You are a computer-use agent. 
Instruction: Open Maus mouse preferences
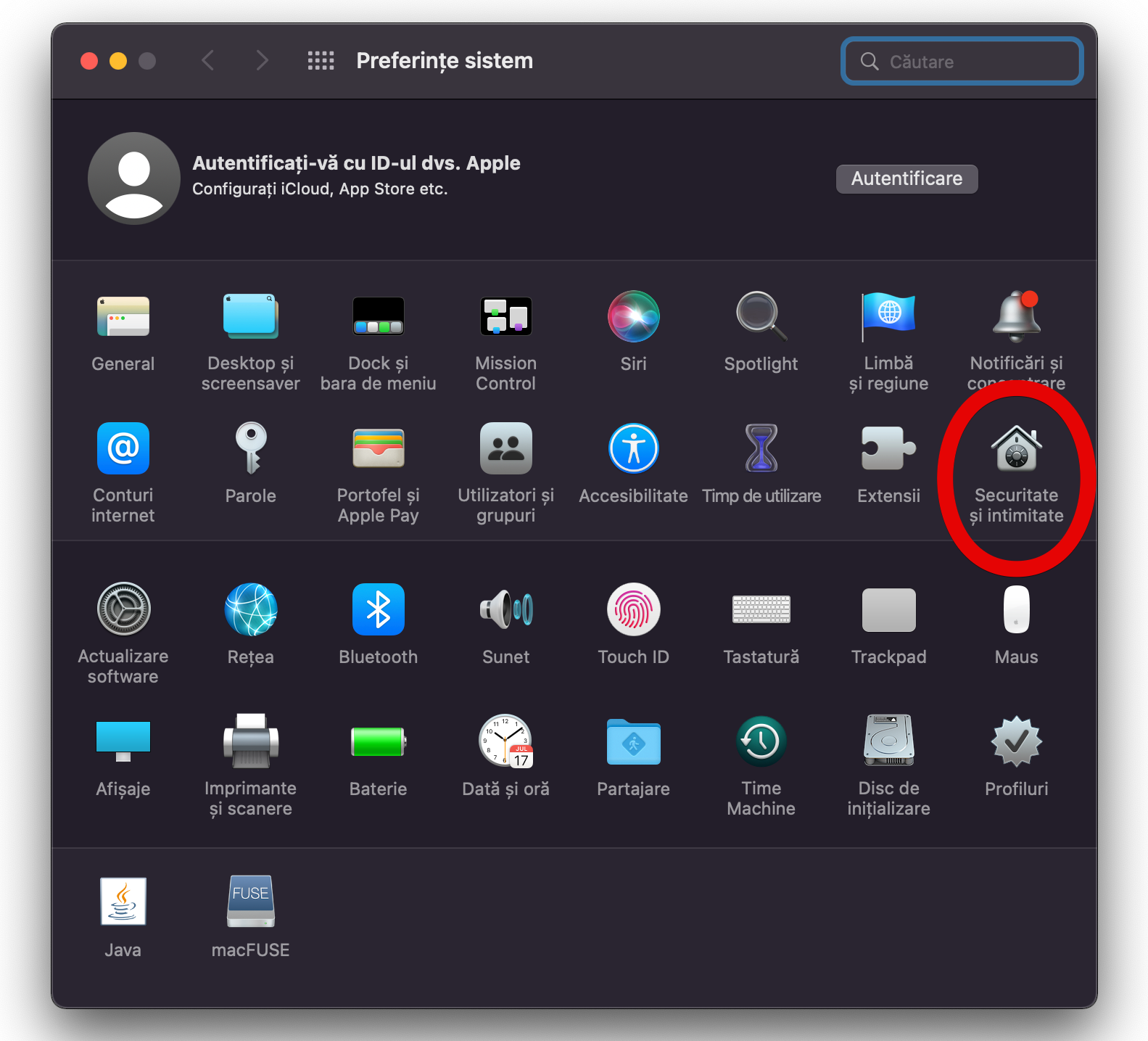[x=1016, y=609]
